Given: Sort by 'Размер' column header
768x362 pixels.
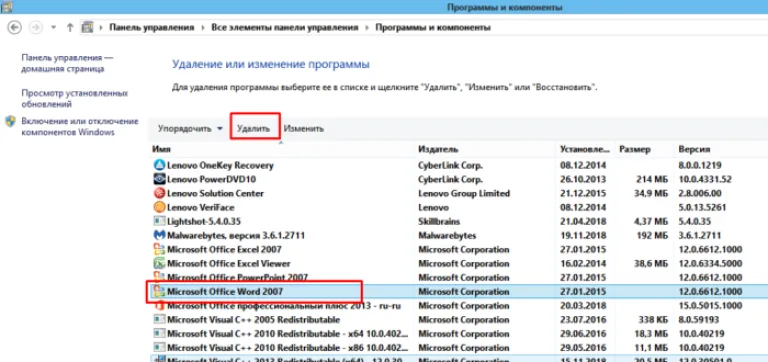Looking at the screenshot, I should 635,149.
